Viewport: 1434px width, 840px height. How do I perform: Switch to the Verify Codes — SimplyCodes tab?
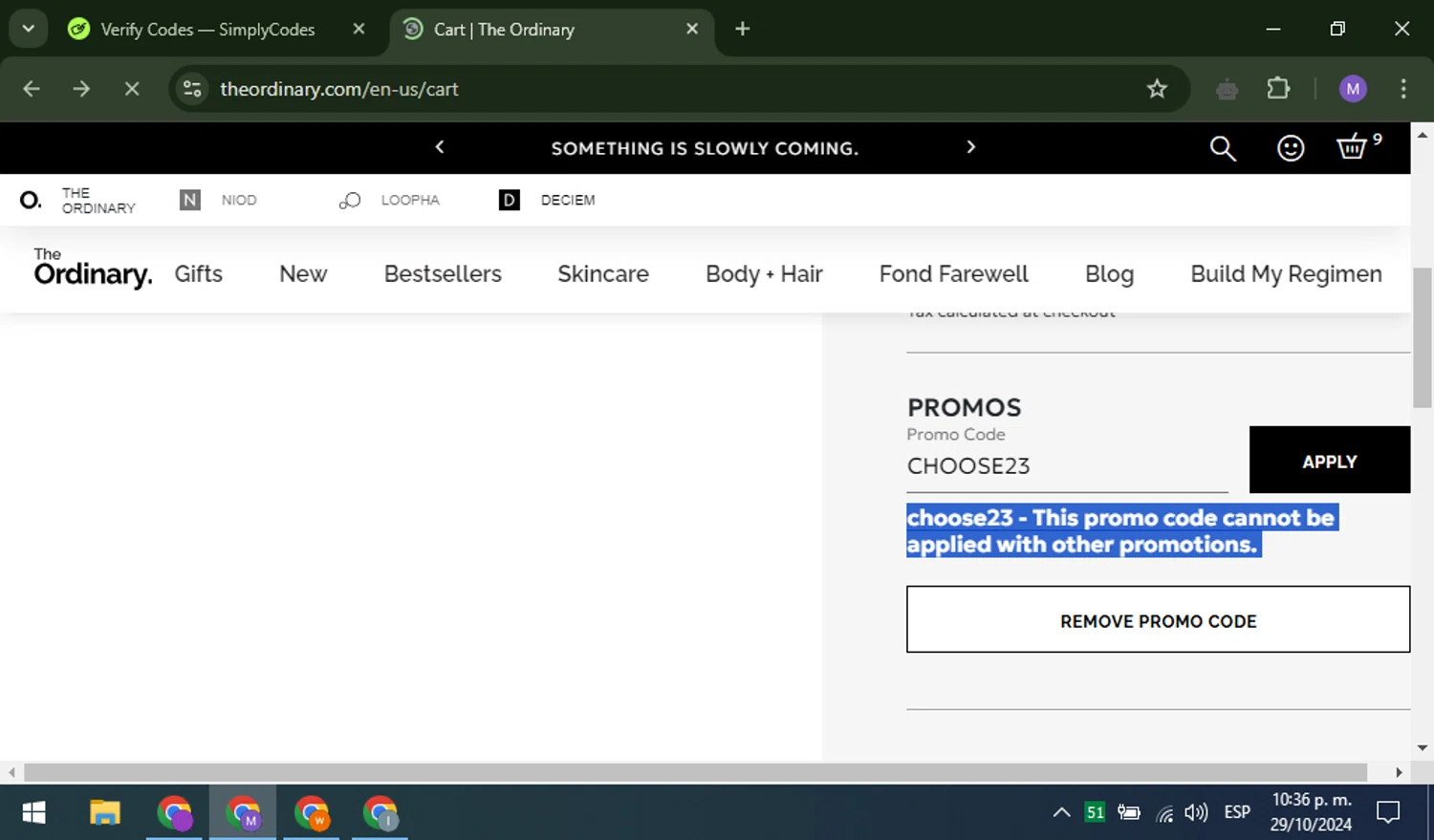tap(207, 29)
